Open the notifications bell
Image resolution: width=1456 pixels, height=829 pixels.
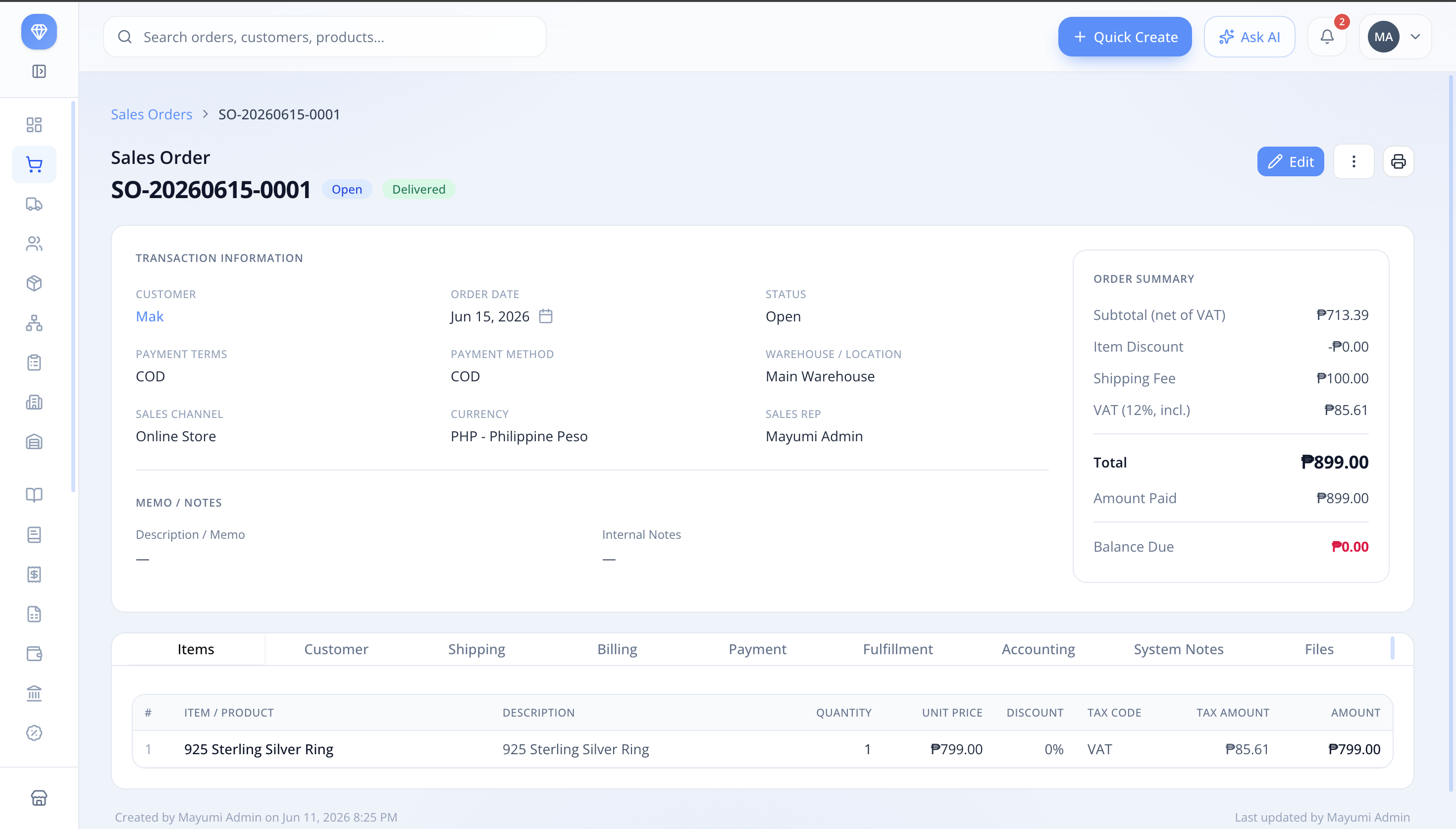tap(1327, 37)
